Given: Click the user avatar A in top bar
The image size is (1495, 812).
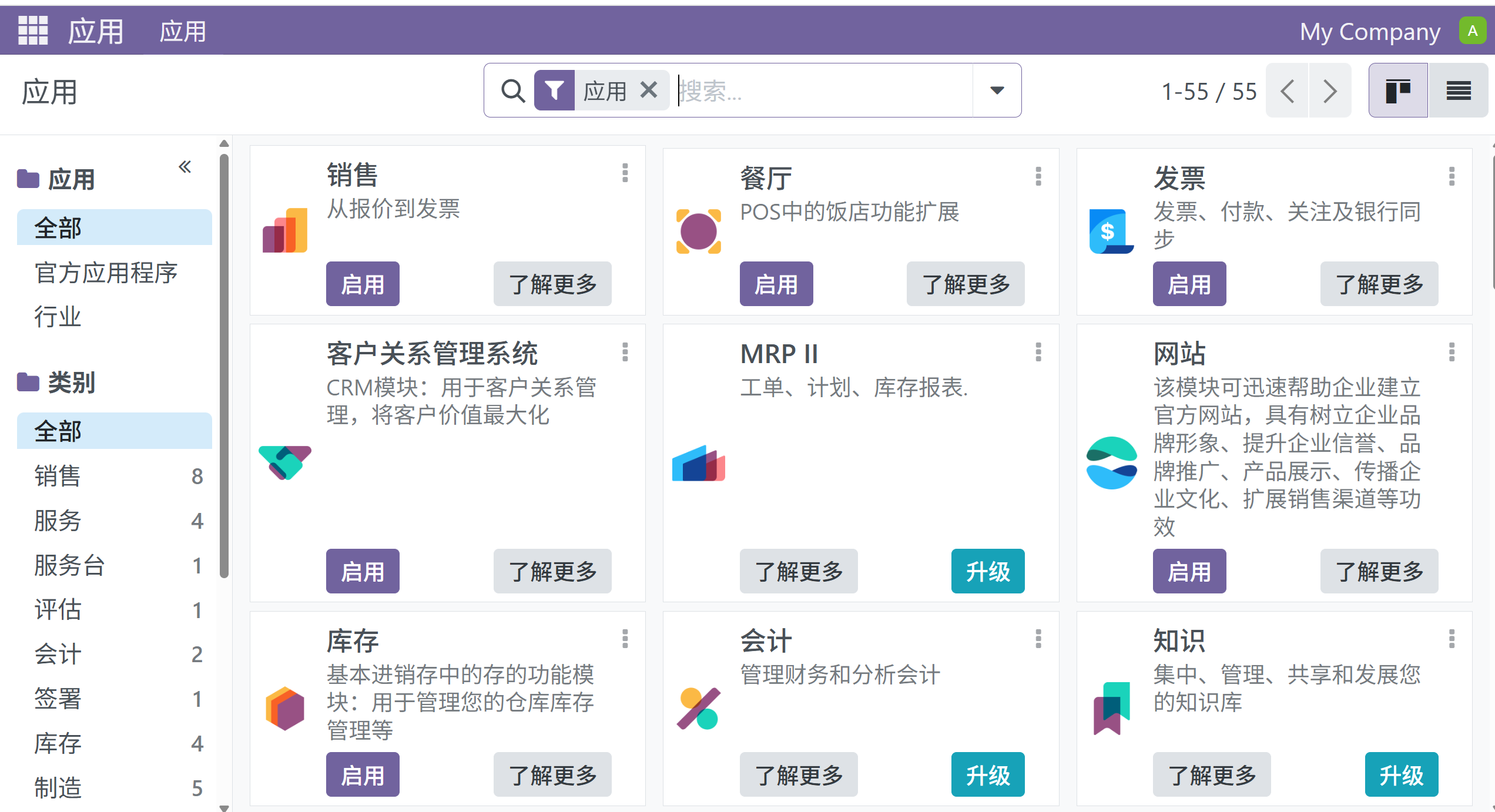Looking at the screenshot, I should 1472,30.
